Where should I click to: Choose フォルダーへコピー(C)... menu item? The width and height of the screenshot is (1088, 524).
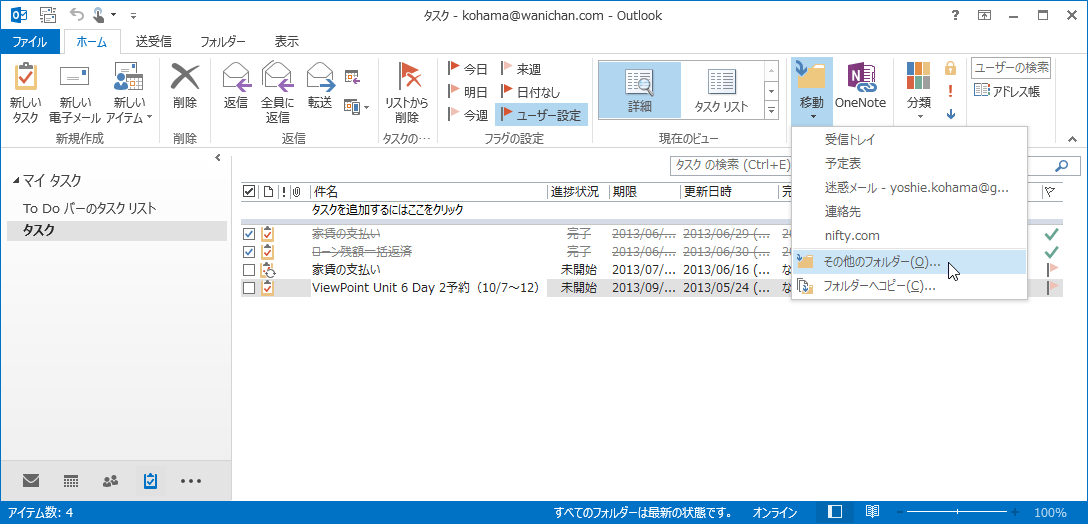click(909, 286)
